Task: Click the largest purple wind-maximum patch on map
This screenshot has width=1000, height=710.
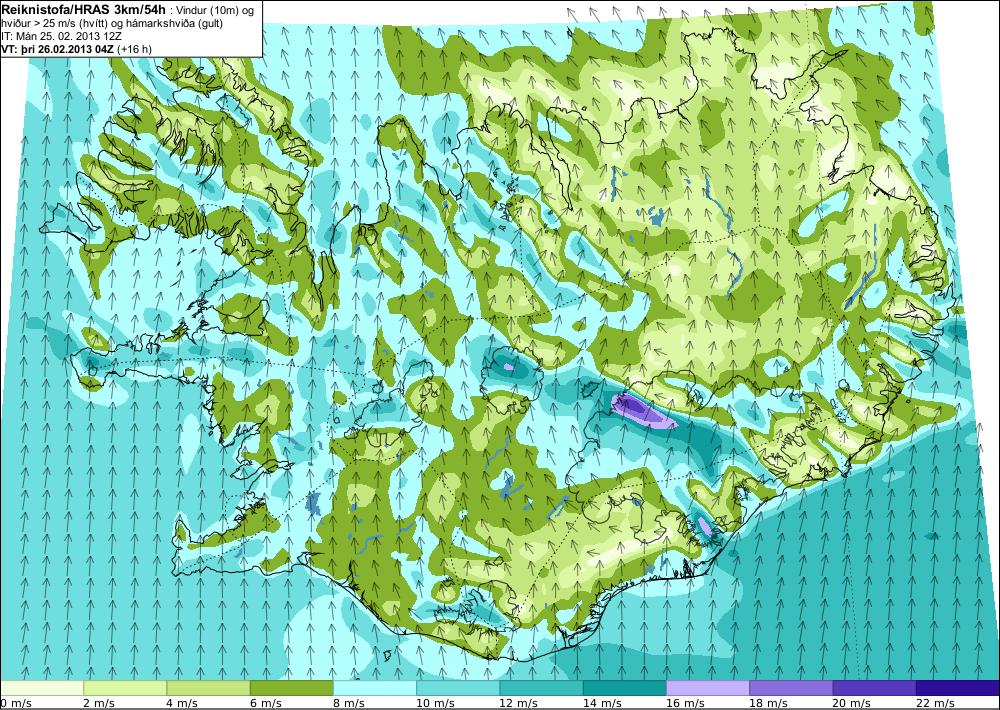Action: coord(643,411)
